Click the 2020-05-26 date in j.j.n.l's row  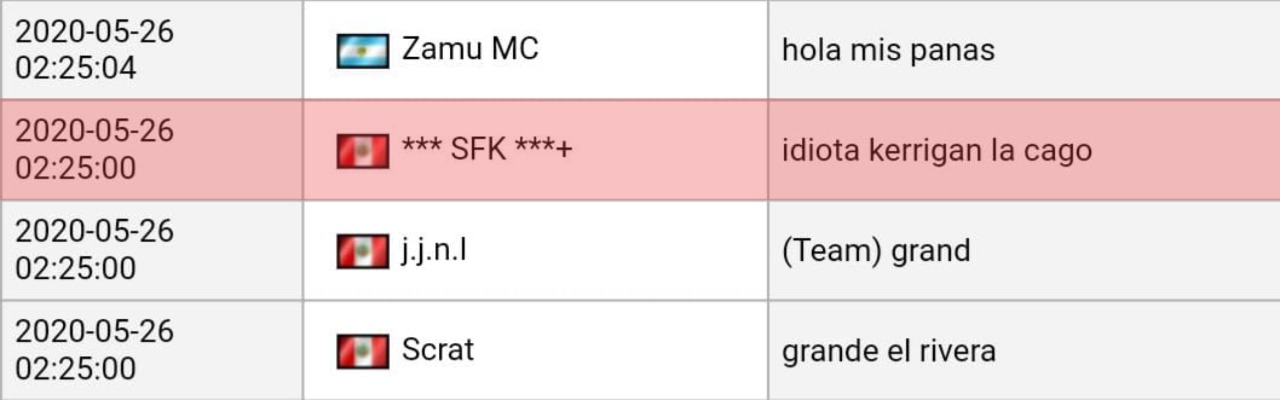pos(94,231)
